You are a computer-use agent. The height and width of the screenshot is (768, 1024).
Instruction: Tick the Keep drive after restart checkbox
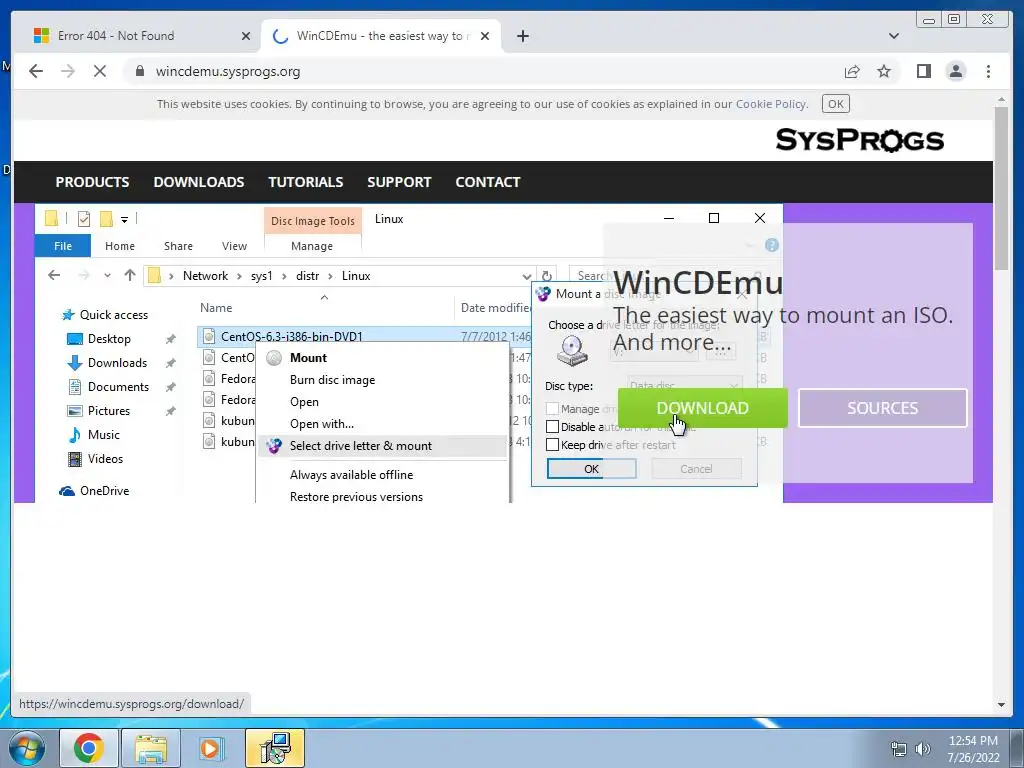pyautogui.click(x=552, y=445)
